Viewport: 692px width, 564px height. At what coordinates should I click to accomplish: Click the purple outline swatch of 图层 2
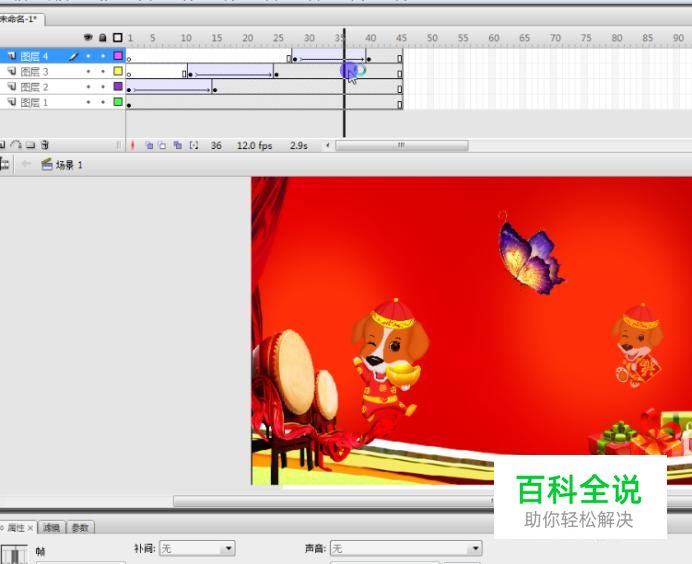coord(117,86)
